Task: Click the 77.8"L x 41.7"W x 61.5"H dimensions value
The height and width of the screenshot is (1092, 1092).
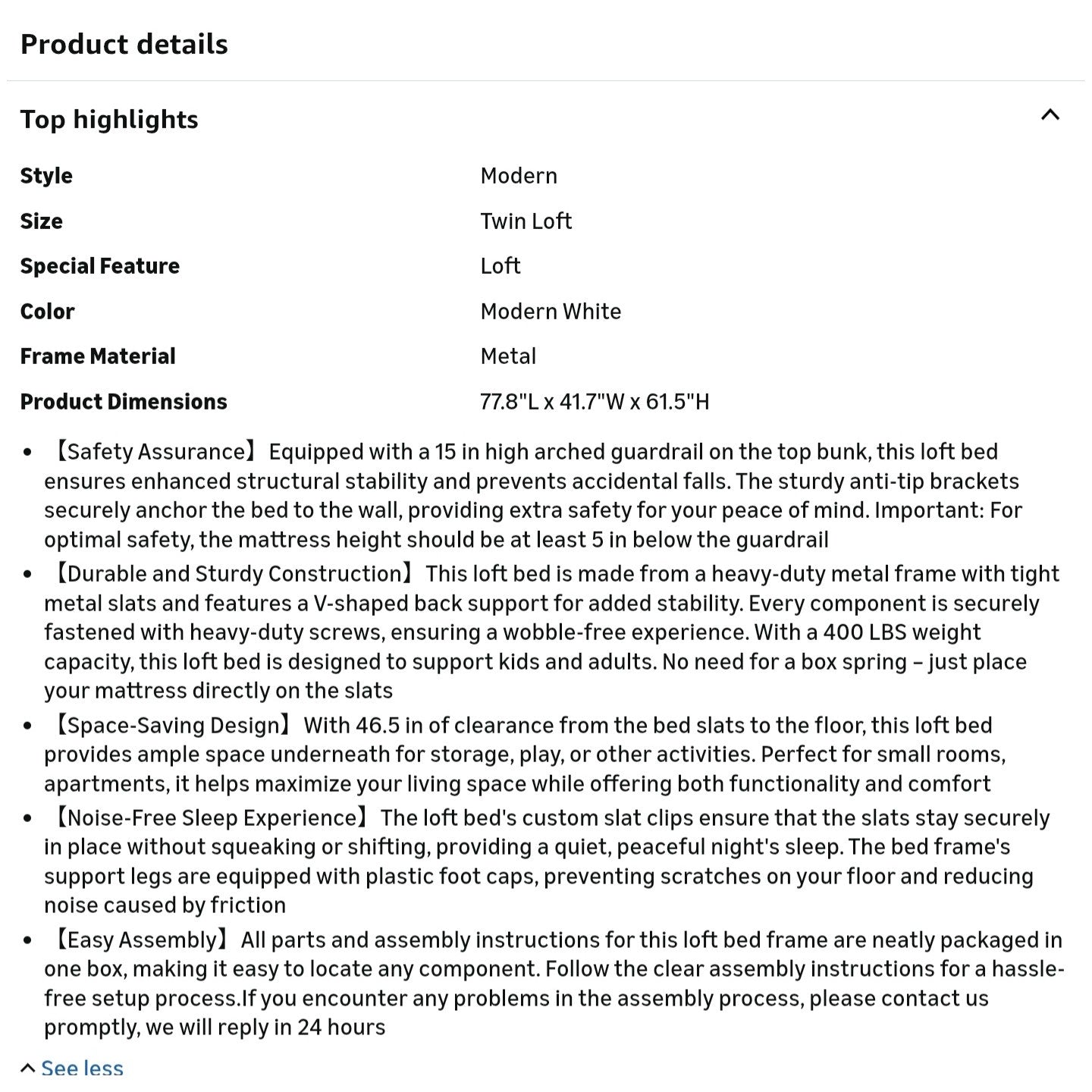Action: pyautogui.click(x=595, y=402)
